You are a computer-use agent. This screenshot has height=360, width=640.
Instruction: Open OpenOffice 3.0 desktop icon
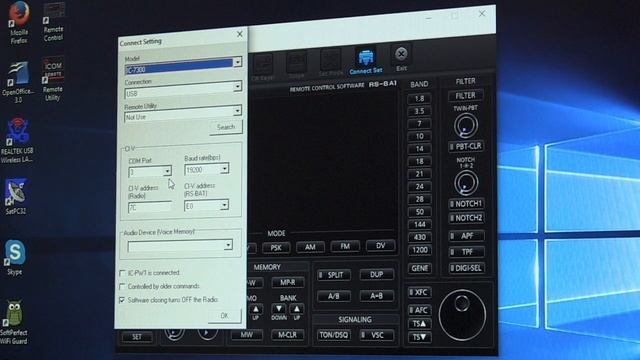(18, 82)
